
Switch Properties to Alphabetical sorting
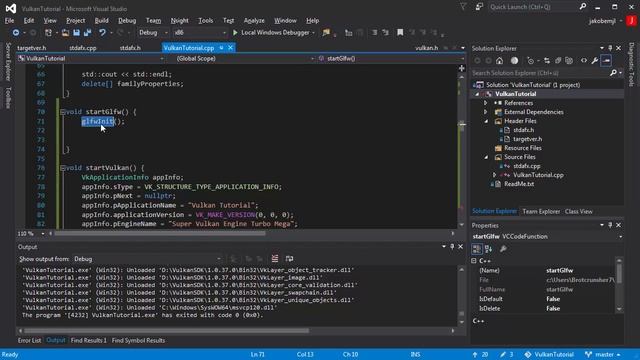(x=489, y=249)
